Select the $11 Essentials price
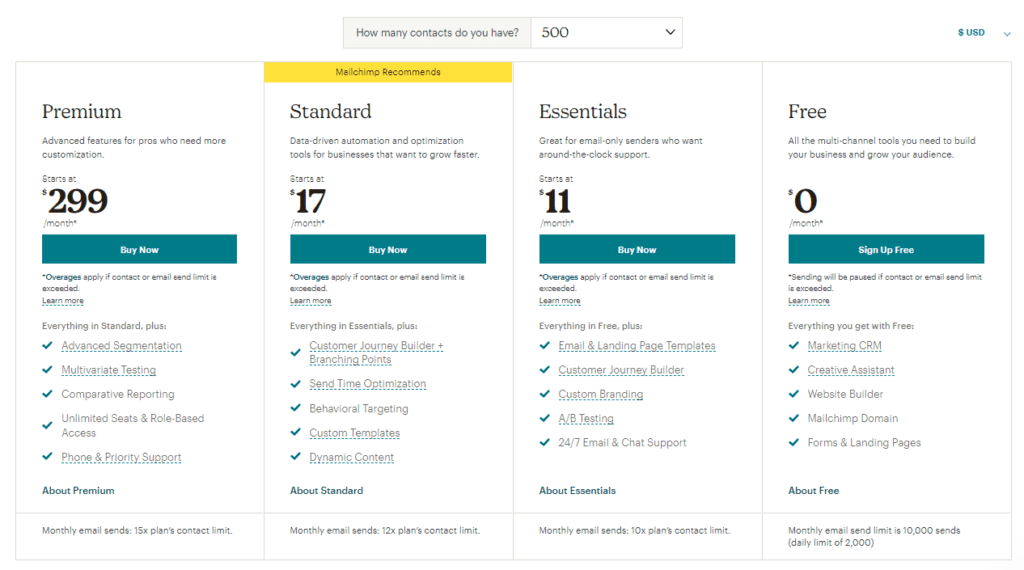The width and height of the screenshot is (1024, 570). [x=555, y=201]
